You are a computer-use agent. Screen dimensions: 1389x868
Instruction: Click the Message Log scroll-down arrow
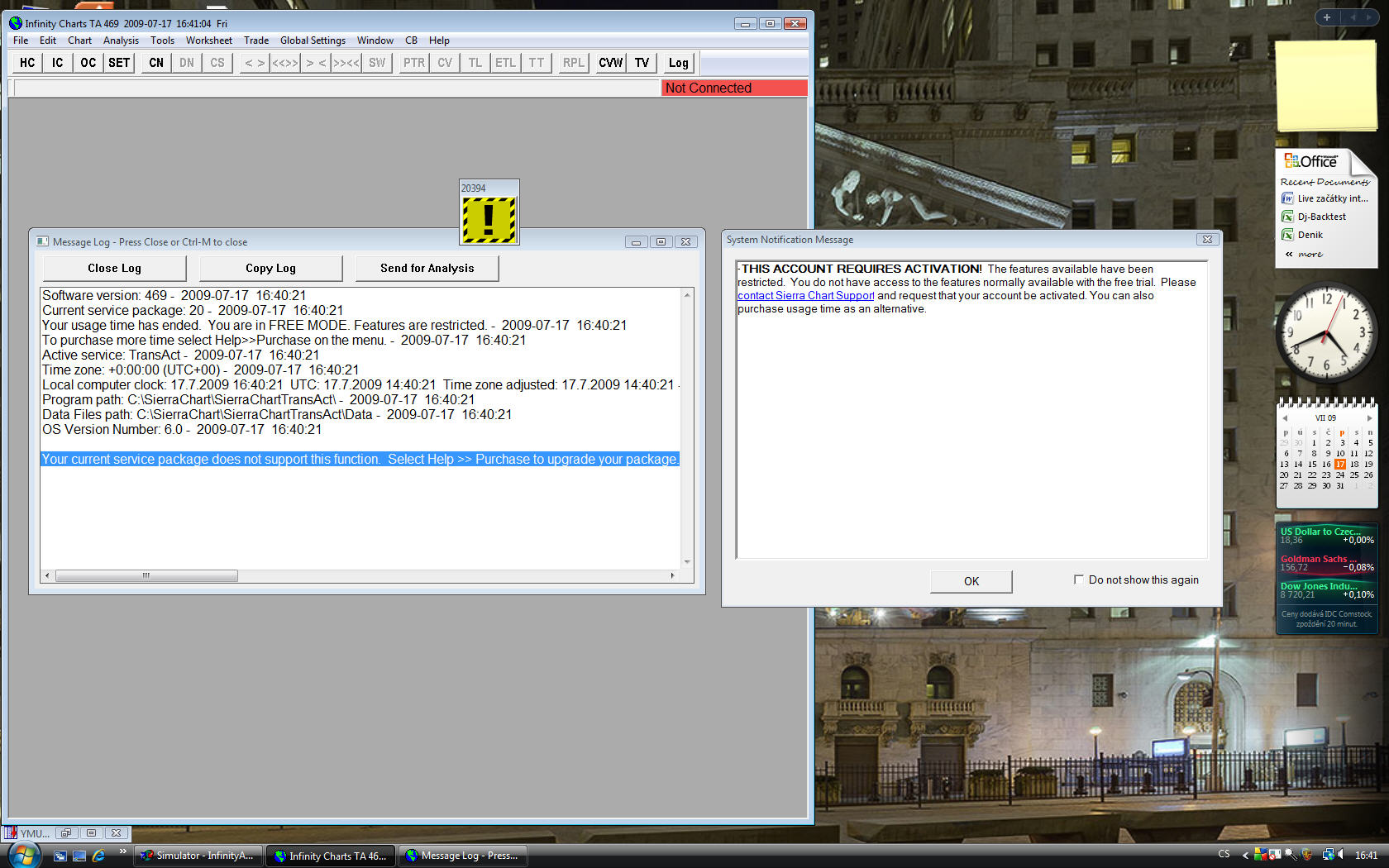[687, 562]
